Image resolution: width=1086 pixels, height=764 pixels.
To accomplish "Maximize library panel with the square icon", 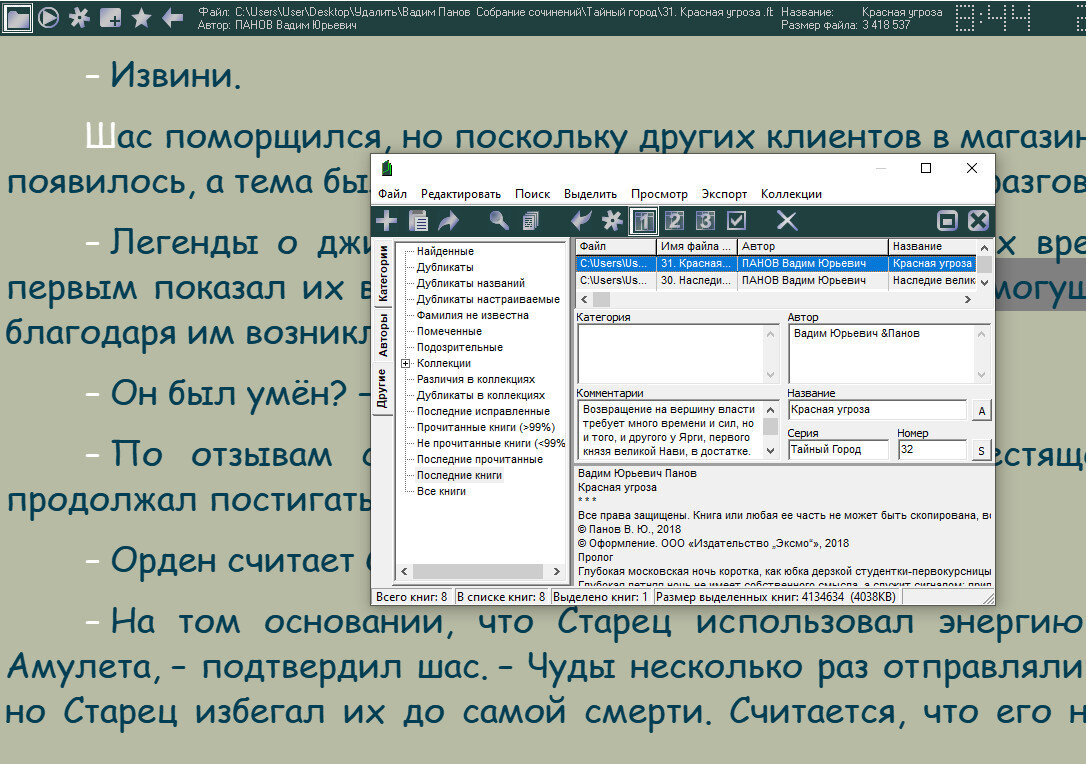I will [x=947, y=221].
